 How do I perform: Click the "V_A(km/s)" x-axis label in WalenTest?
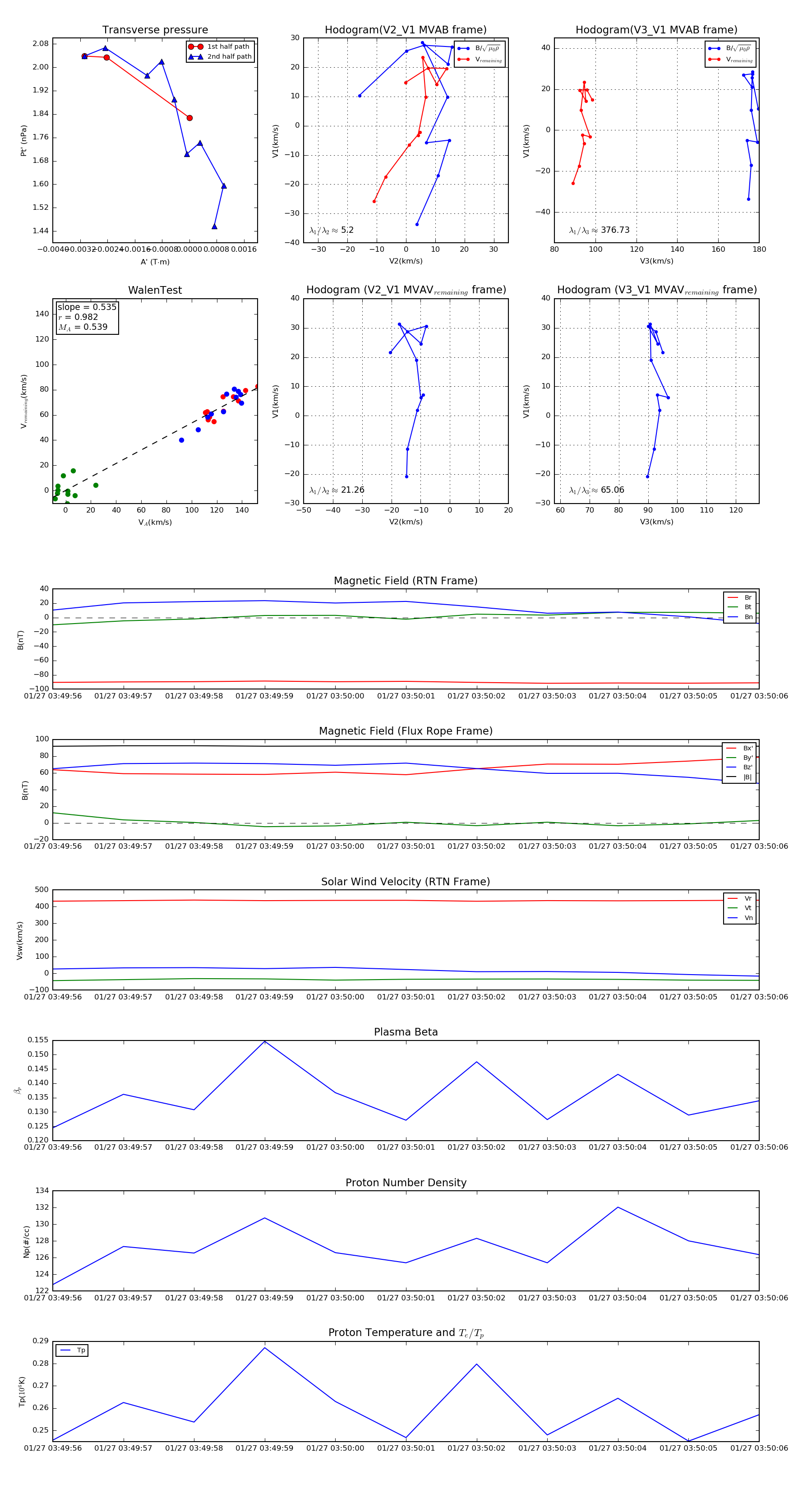click(155, 523)
